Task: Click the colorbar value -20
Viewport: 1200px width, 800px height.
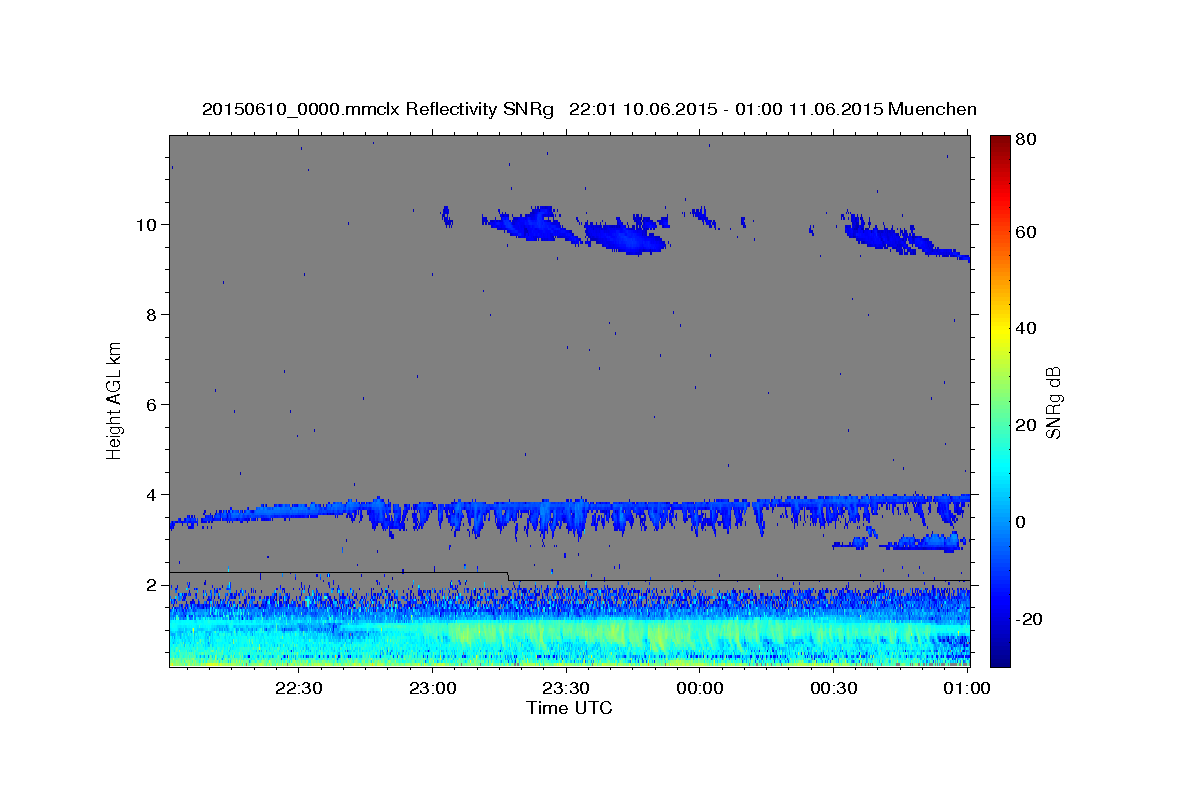Action: [x=1028, y=619]
